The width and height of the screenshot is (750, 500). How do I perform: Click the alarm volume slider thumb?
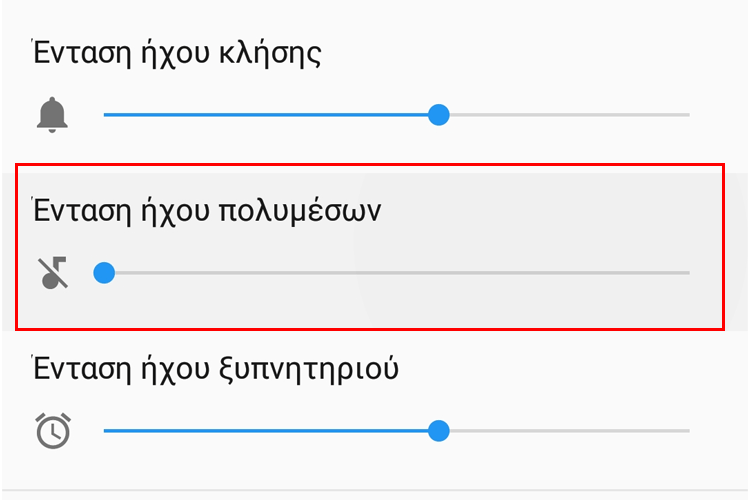[437, 431]
